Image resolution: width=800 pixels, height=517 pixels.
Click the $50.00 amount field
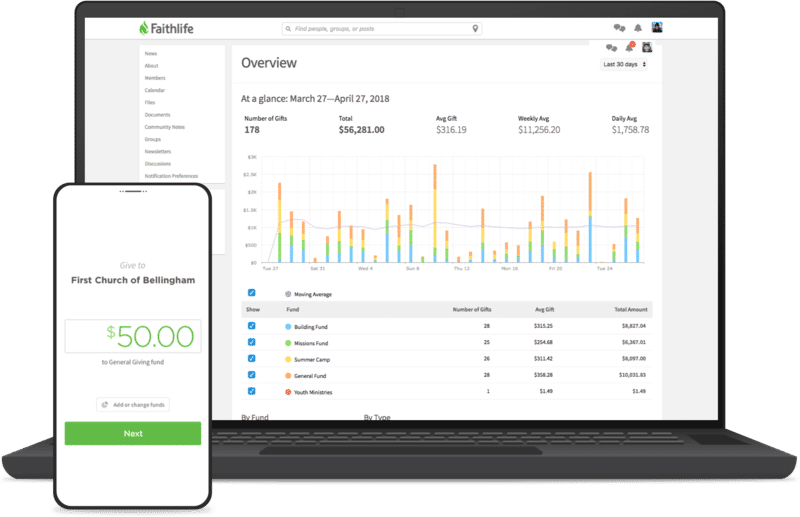[x=133, y=336]
